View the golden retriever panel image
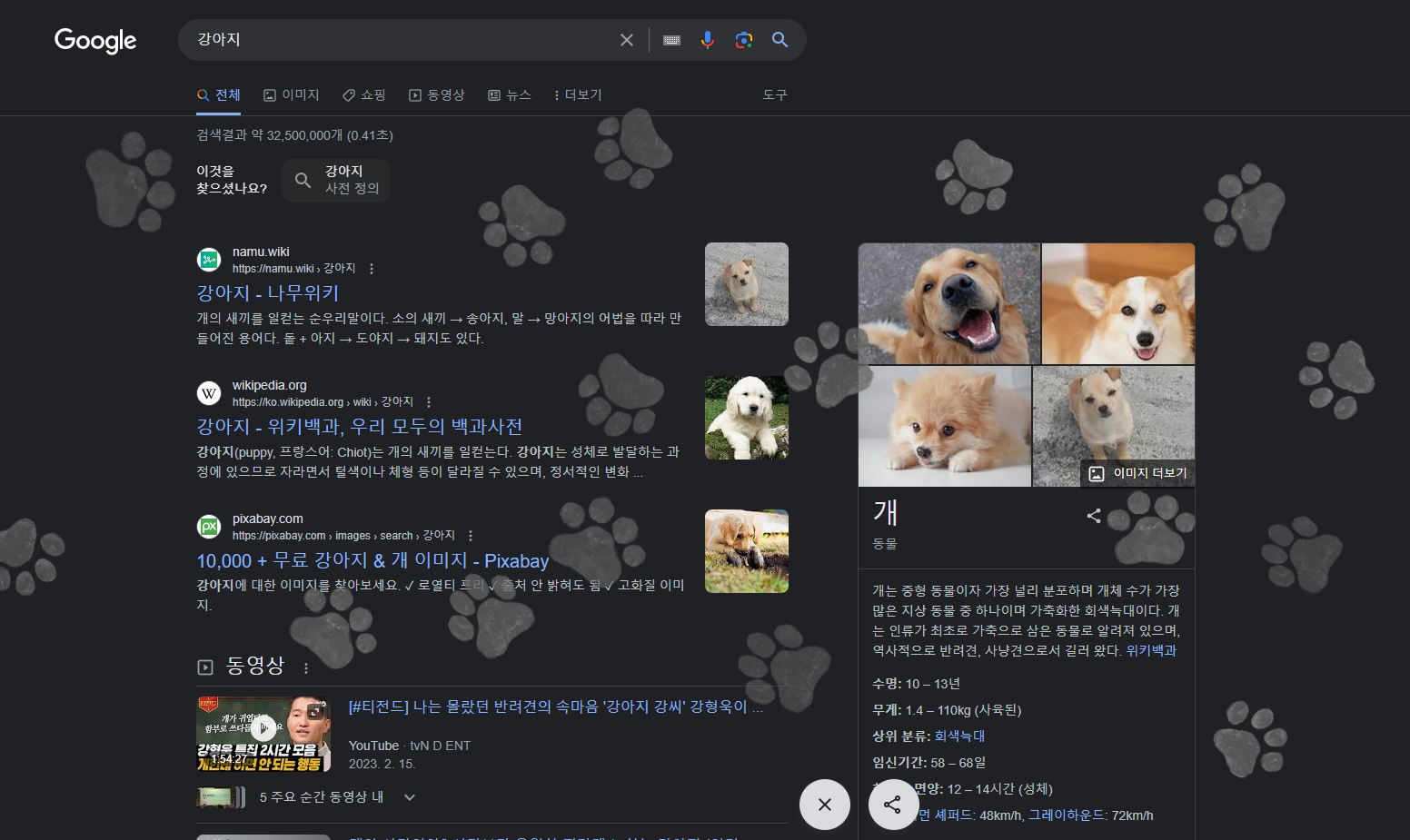 coord(948,303)
